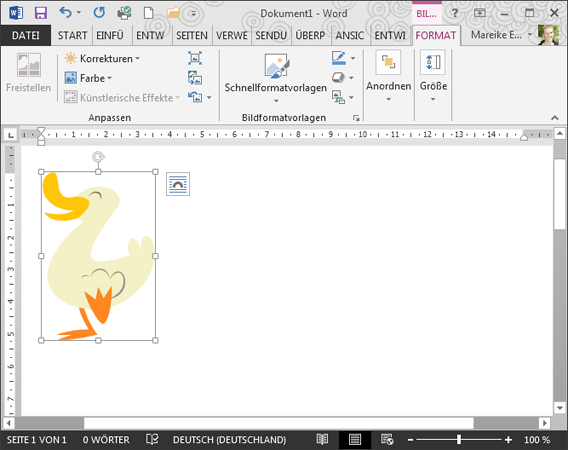Expand the reset picture dropdown arrow

click(x=209, y=97)
